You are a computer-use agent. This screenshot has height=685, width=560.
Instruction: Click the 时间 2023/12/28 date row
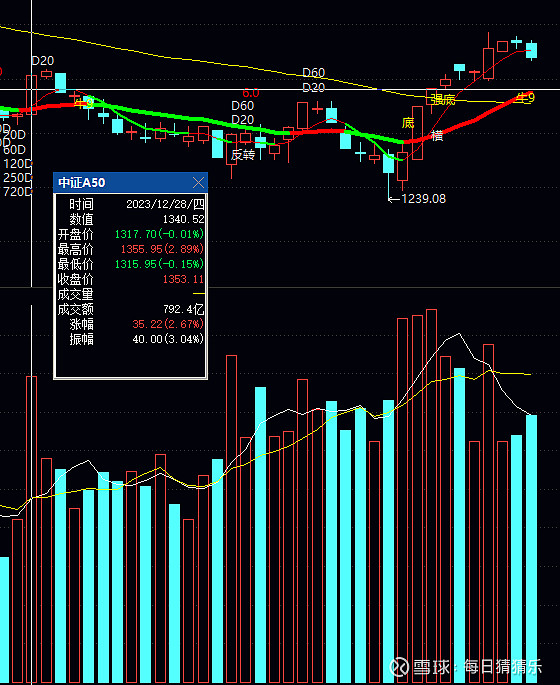tap(131, 204)
